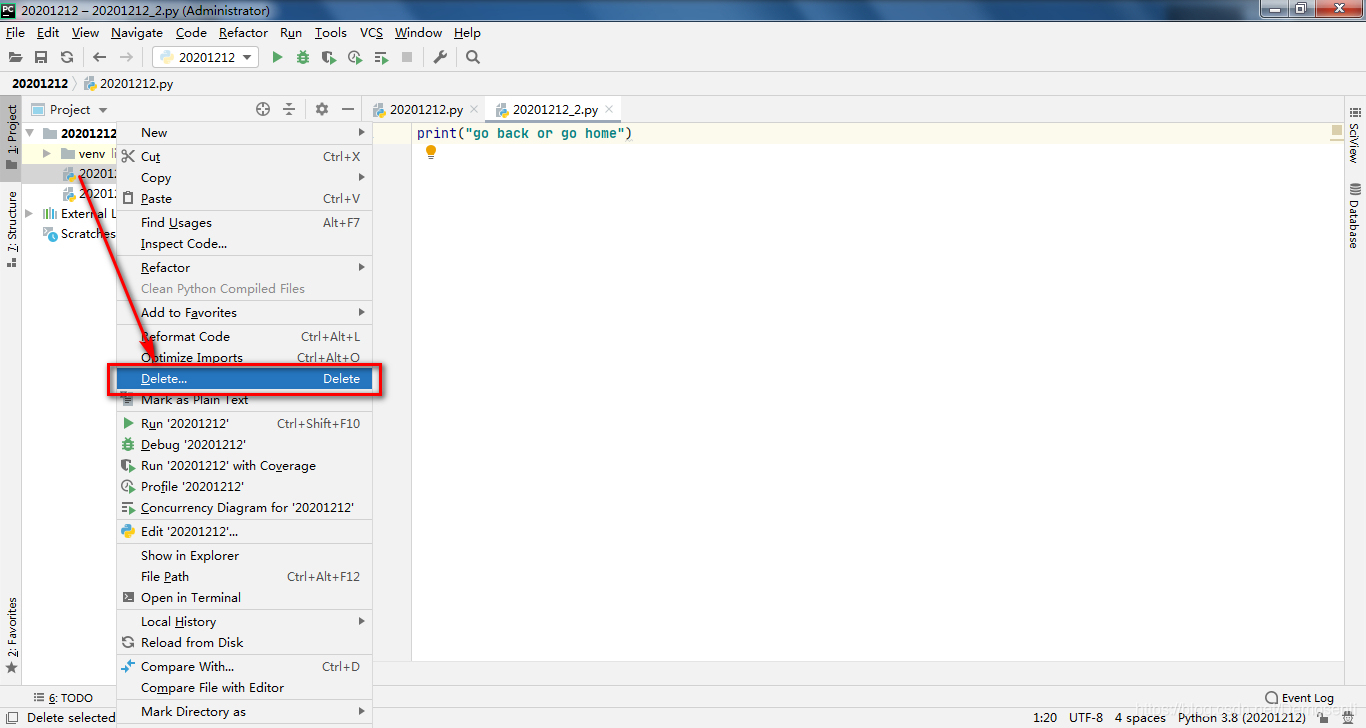The height and width of the screenshot is (728, 1366).
Task: Click the Synchronize refresh toolbar icon
Action: click(x=67, y=58)
